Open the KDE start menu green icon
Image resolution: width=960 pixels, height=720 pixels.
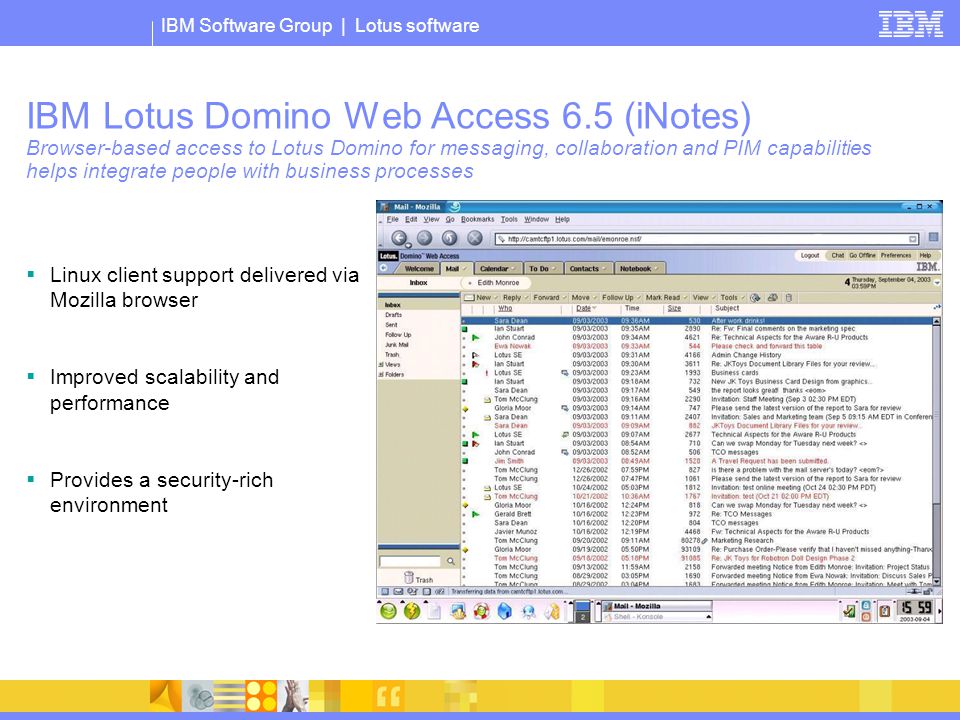pyautogui.click(x=389, y=610)
